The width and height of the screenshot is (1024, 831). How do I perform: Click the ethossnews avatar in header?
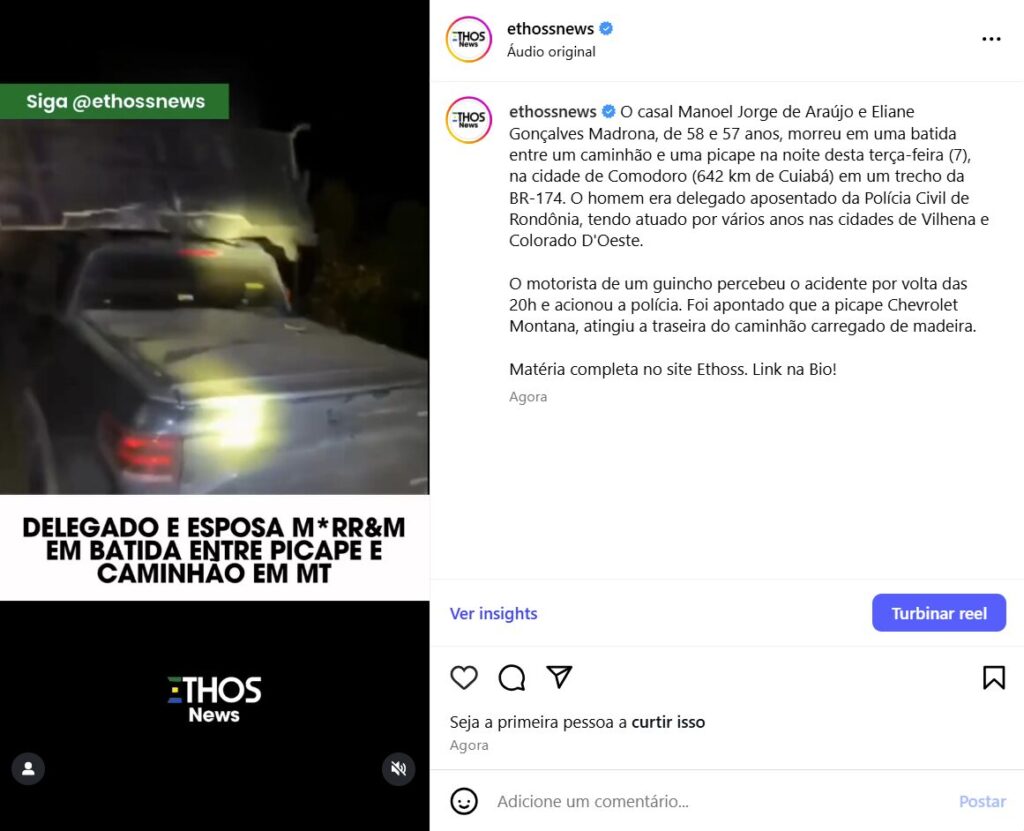(469, 39)
